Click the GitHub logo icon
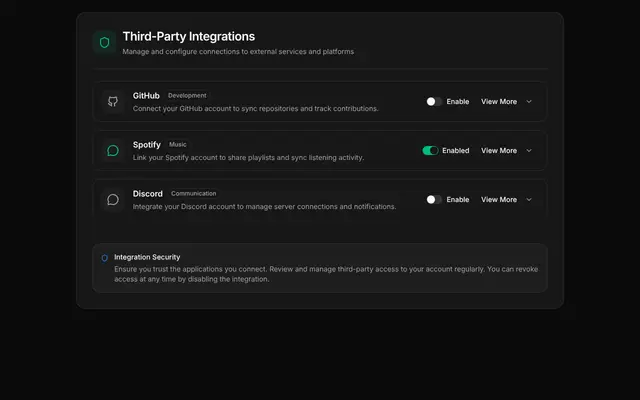This screenshot has width=640, height=400. pos(113,102)
